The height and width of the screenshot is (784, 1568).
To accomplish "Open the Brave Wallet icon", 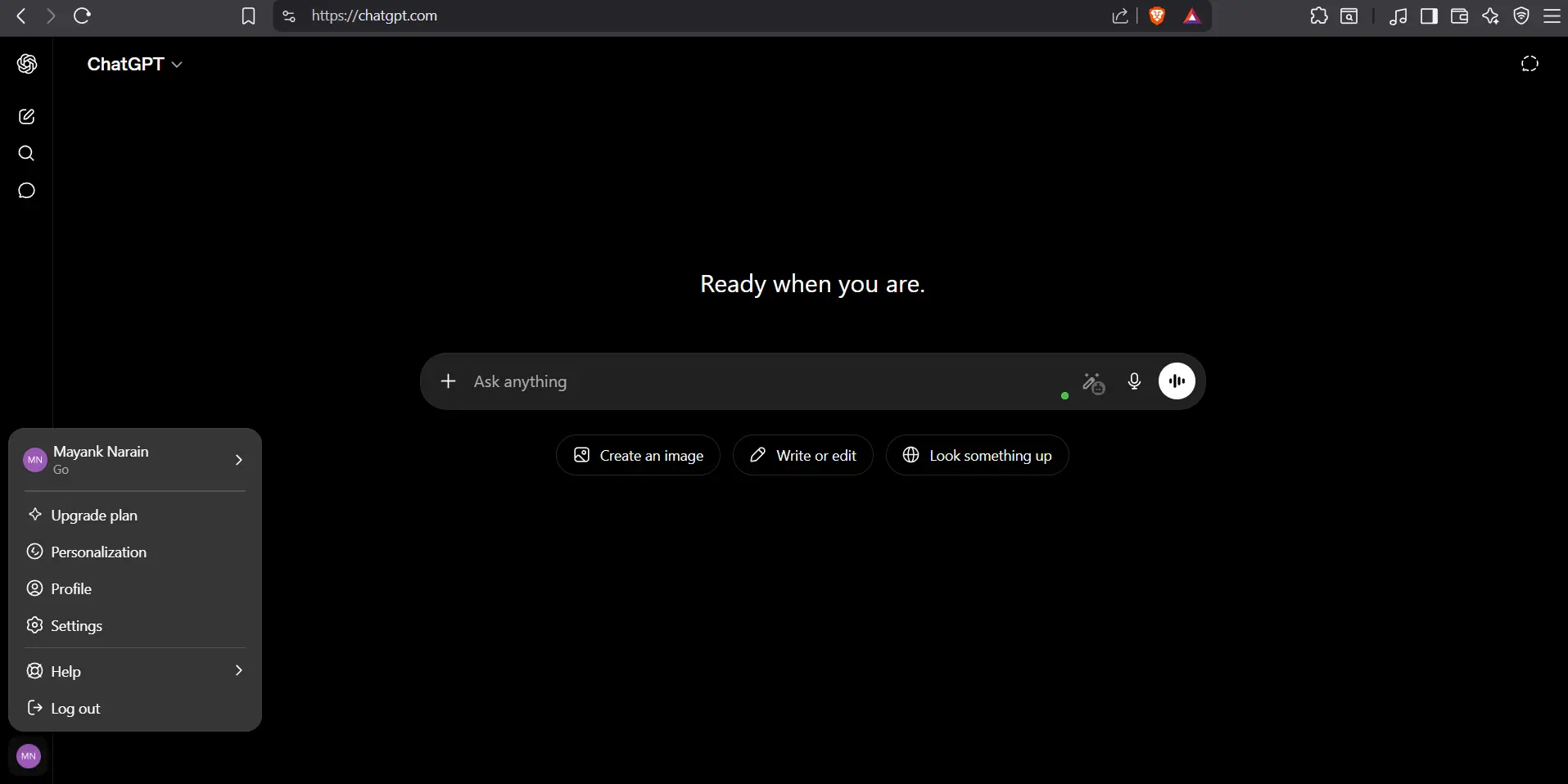I will (1459, 16).
